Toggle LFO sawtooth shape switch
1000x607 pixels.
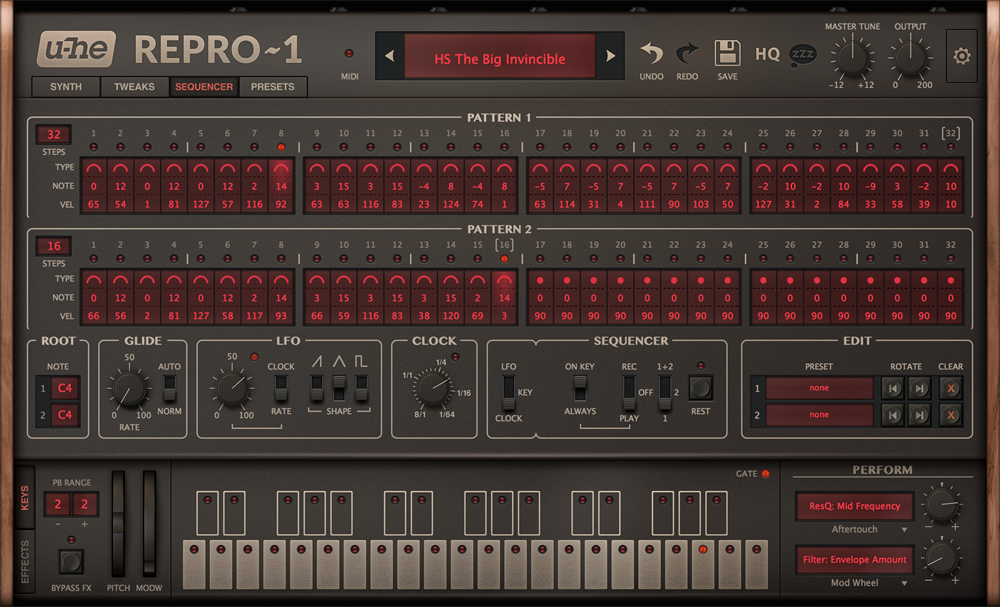[x=316, y=388]
